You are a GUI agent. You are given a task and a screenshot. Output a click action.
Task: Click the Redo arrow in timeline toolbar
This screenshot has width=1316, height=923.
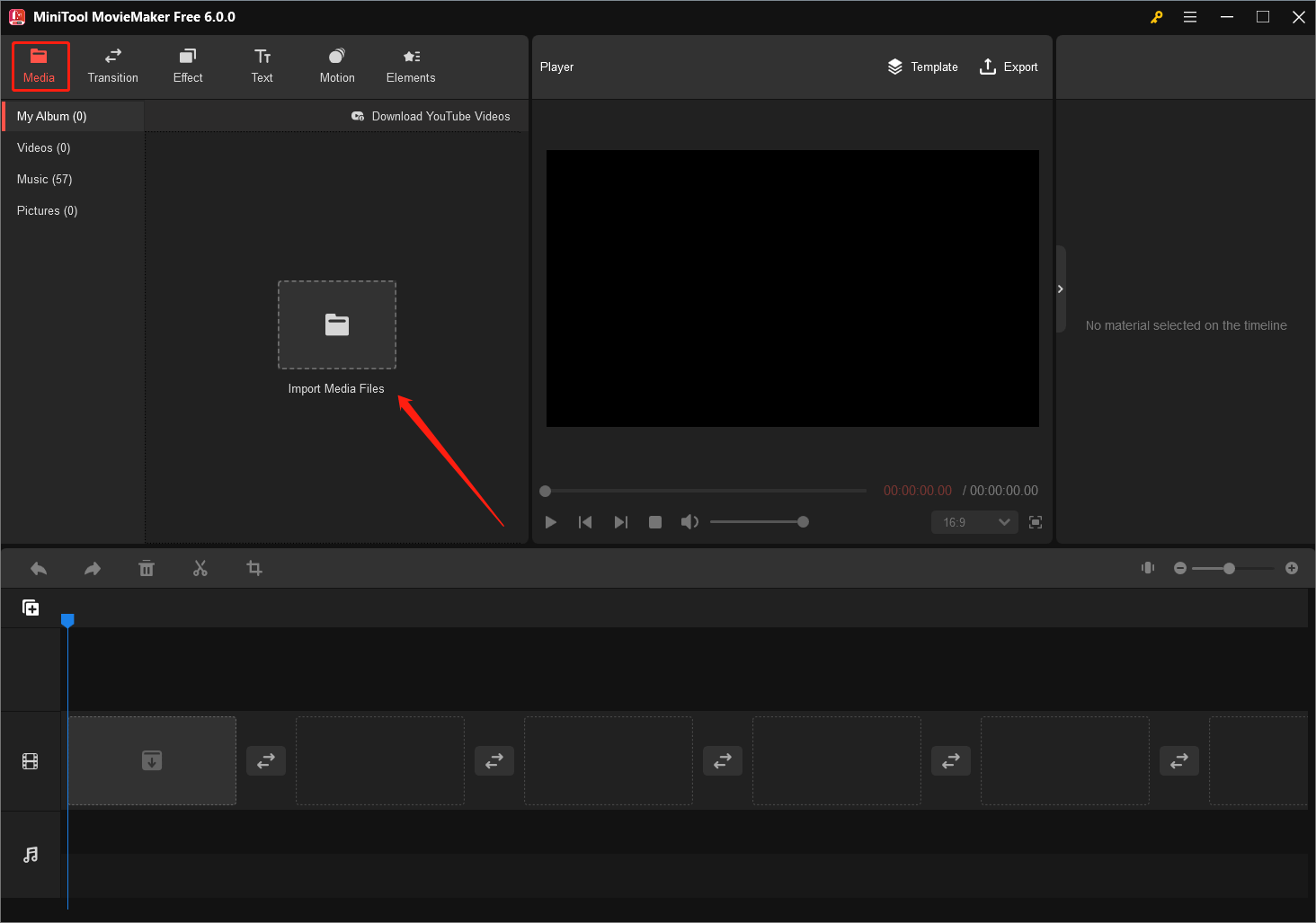tap(93, 569)
